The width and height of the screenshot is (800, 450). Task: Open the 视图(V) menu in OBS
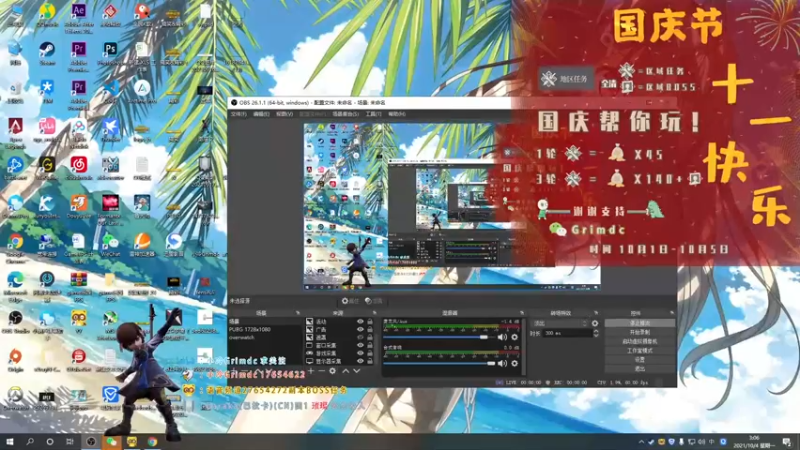tap(284, 114)
